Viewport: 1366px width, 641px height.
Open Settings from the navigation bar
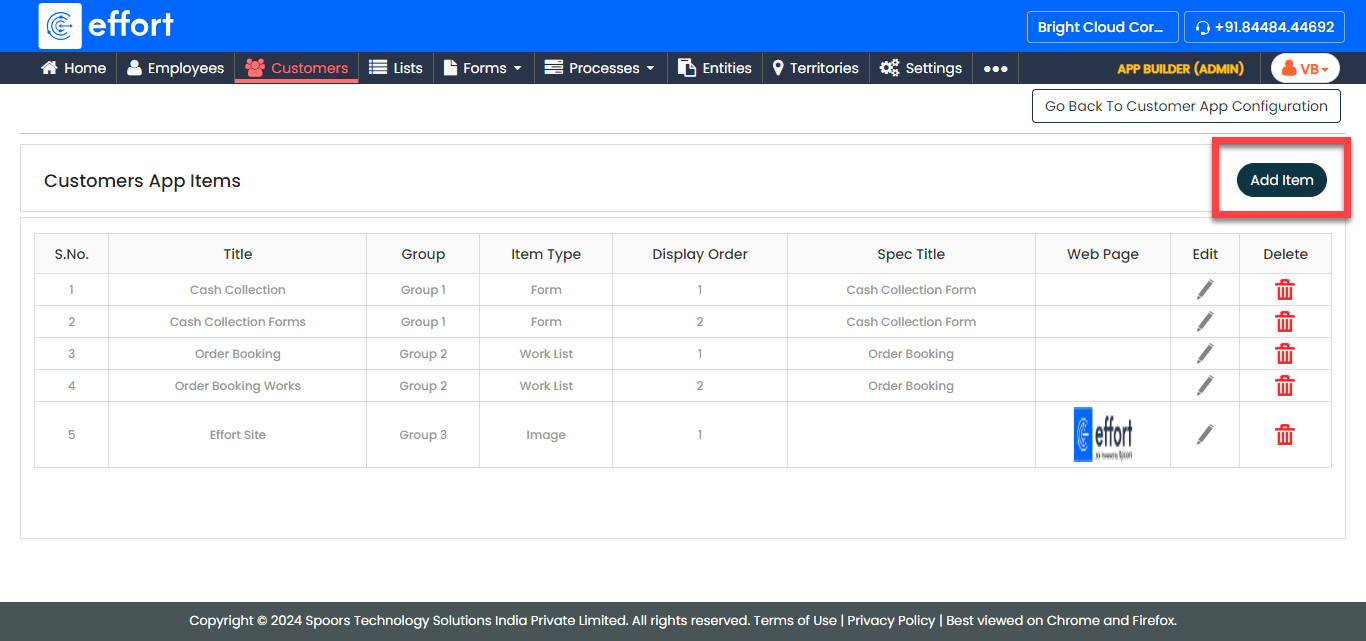(x=921, y=68)
